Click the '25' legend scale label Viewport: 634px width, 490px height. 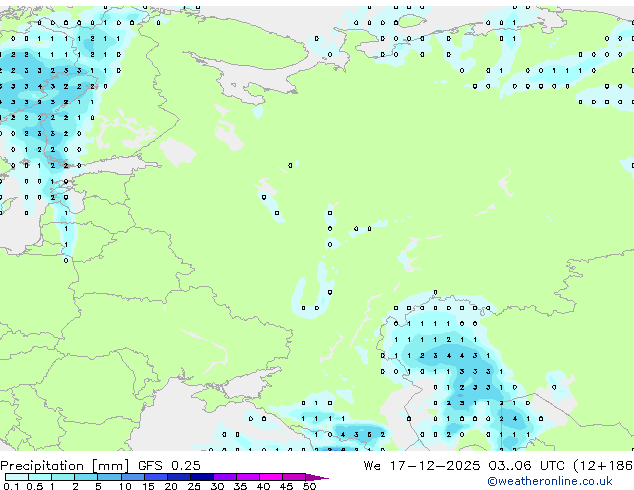tap(194, 486)
